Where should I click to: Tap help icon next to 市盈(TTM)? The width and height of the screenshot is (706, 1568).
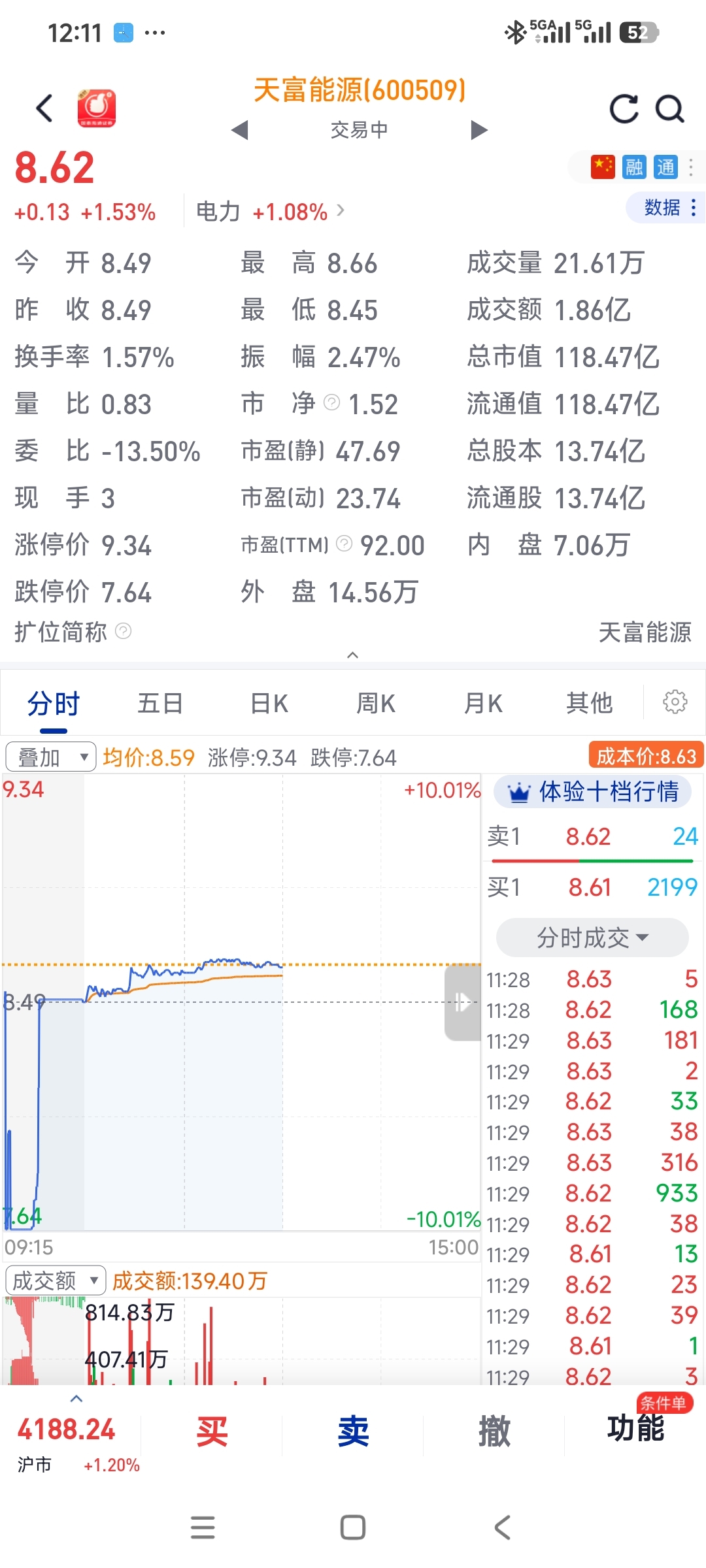point(345,544)
